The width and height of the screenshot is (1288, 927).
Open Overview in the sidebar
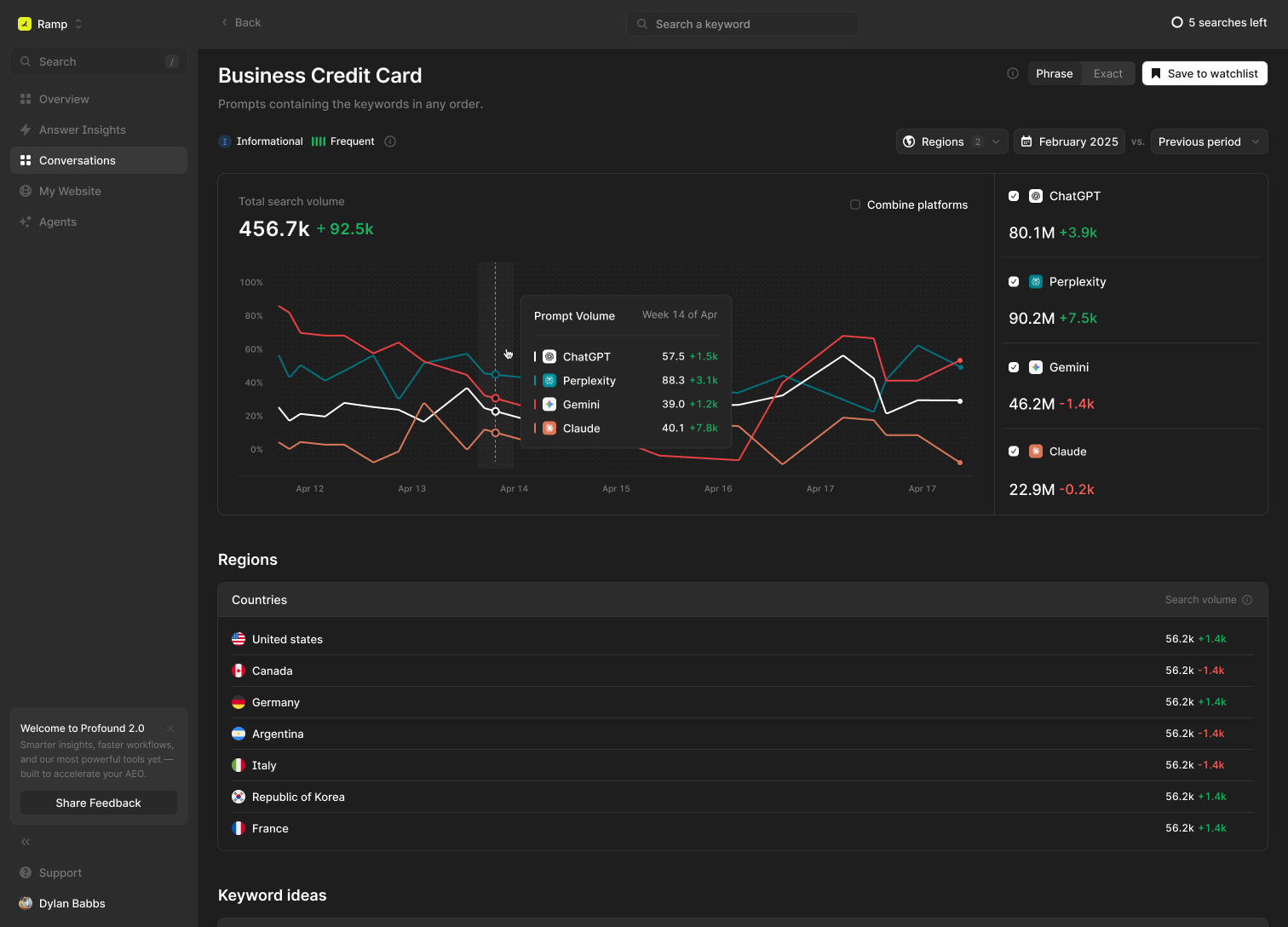(99, 99)
